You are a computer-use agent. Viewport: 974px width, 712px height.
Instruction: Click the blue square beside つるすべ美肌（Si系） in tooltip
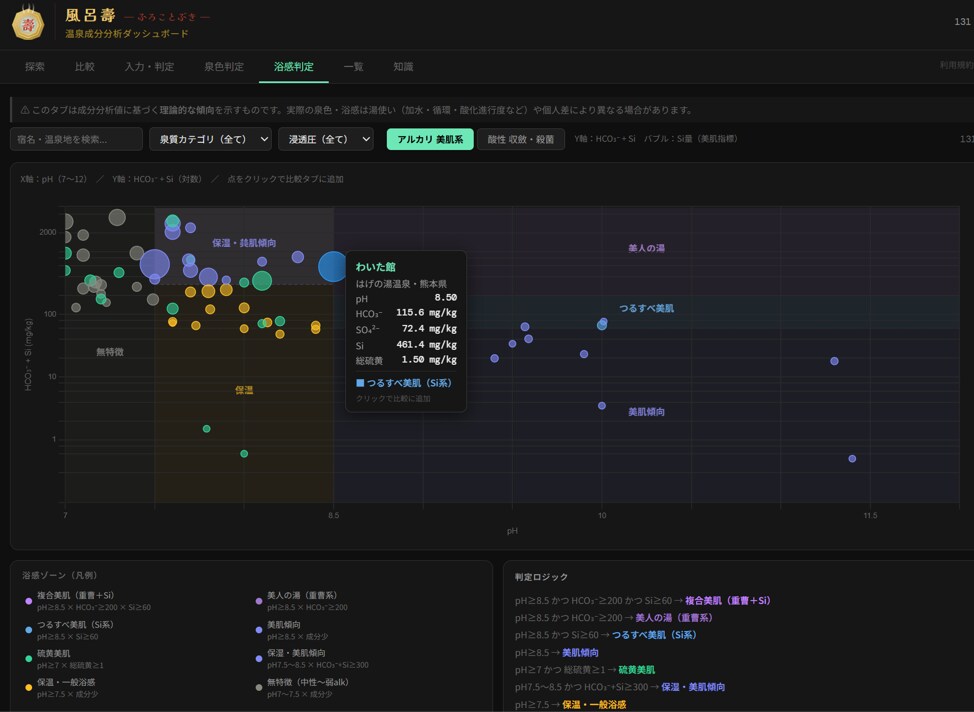point(360,383)
